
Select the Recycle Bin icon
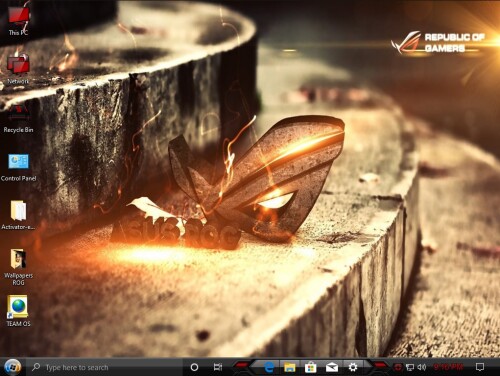point(18,118)
